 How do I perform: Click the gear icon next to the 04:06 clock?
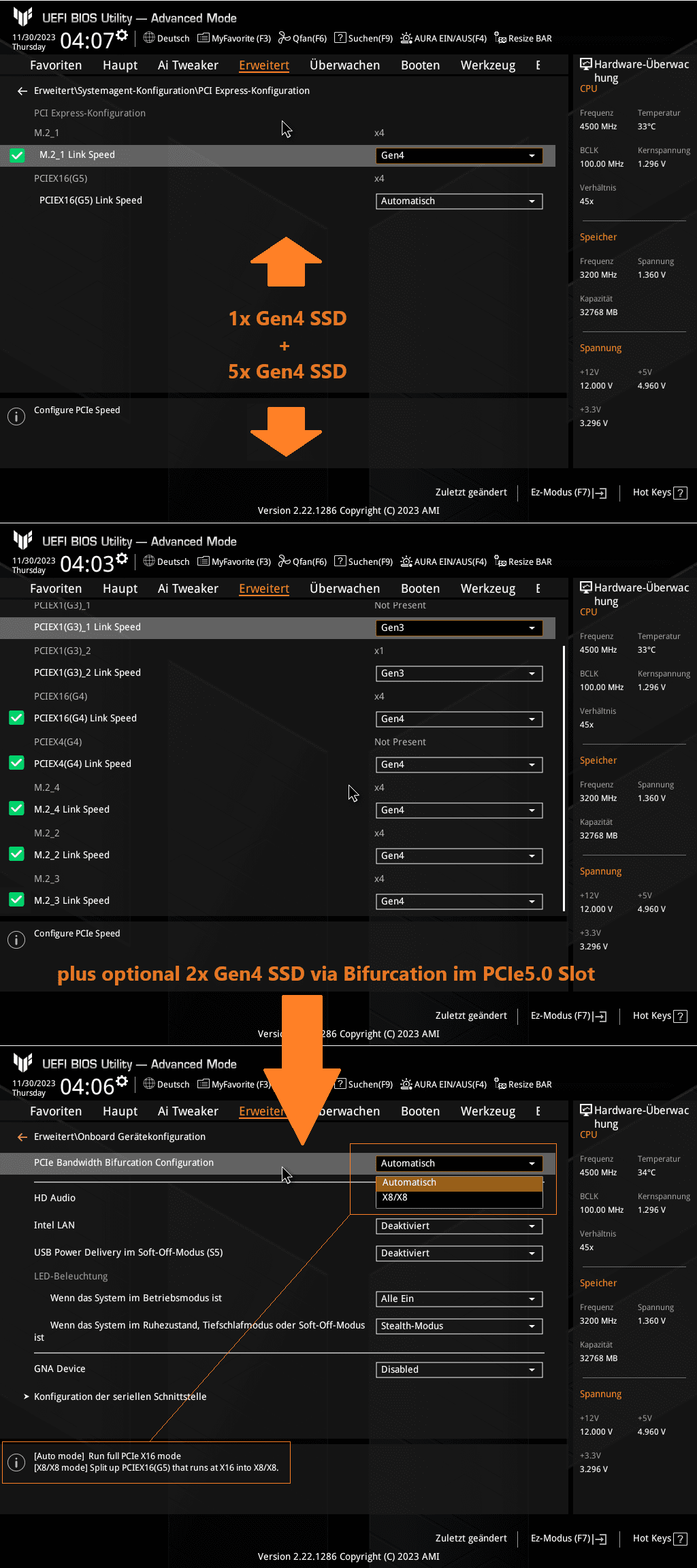point(122,1081)
